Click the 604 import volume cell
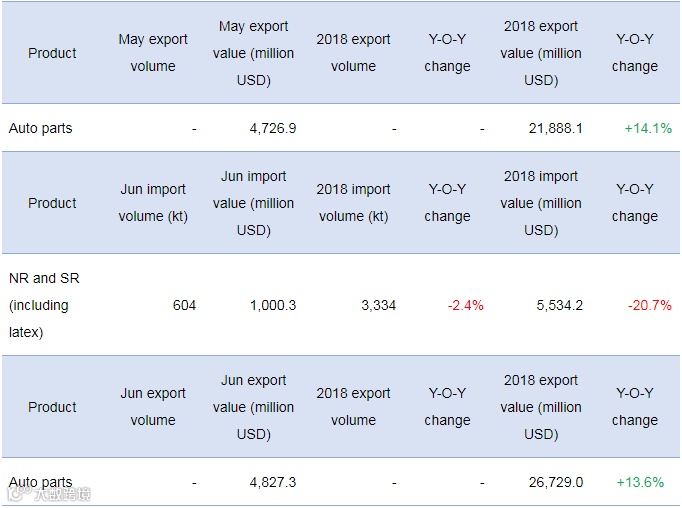The height and width of the screenshot is (508, 682). point(183,305)
